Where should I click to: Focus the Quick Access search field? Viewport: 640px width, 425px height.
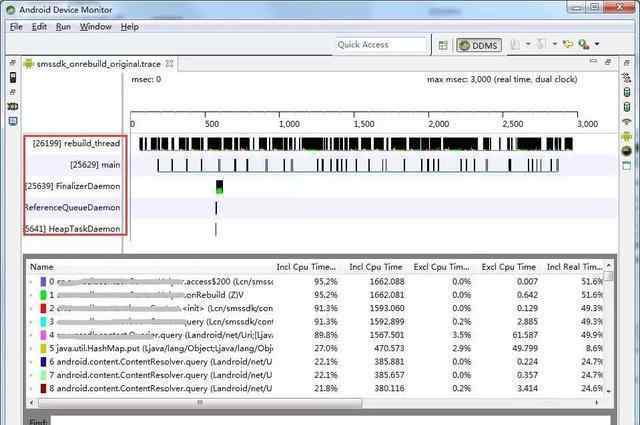[380, 45]
